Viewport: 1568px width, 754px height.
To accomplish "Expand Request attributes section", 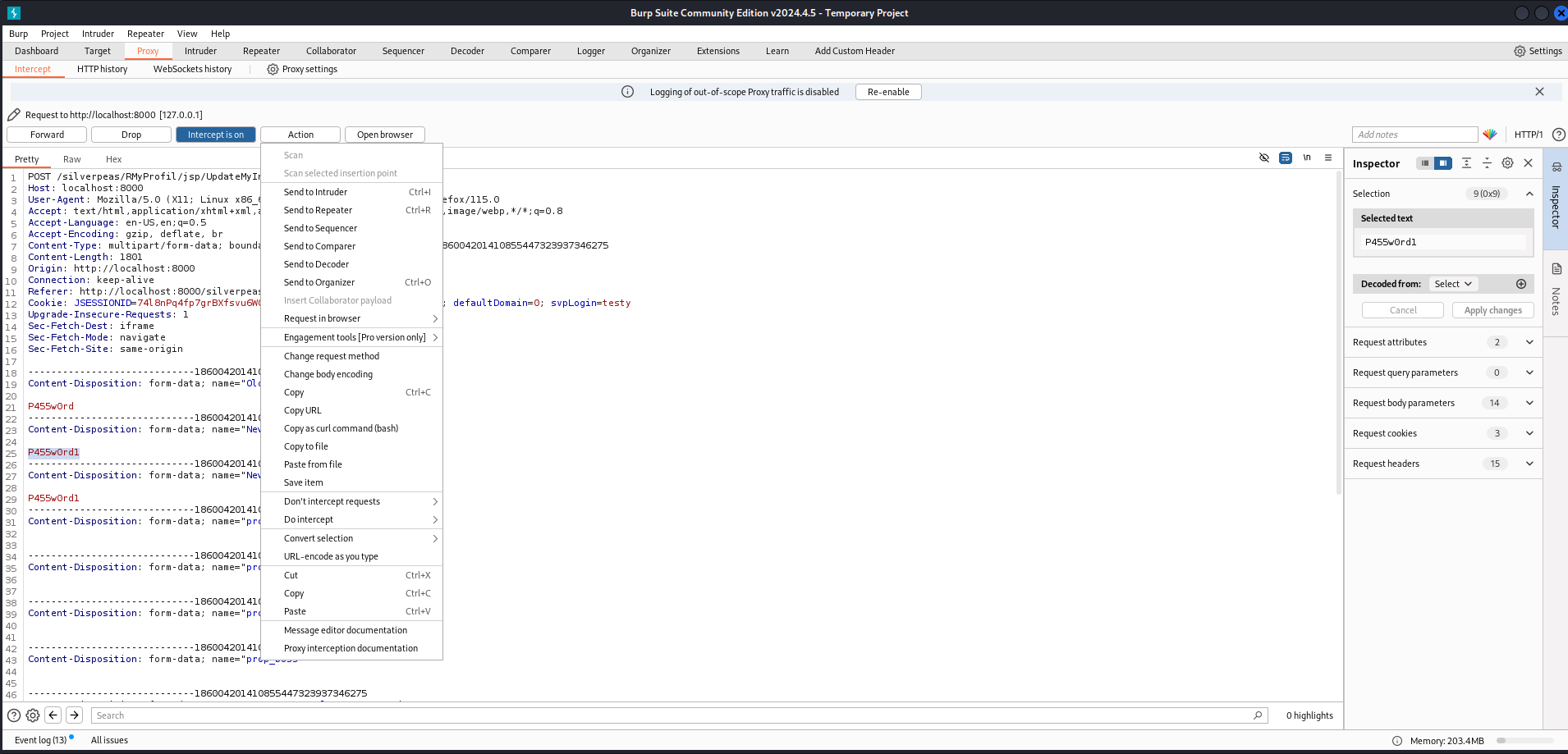I will [1529, 342].
